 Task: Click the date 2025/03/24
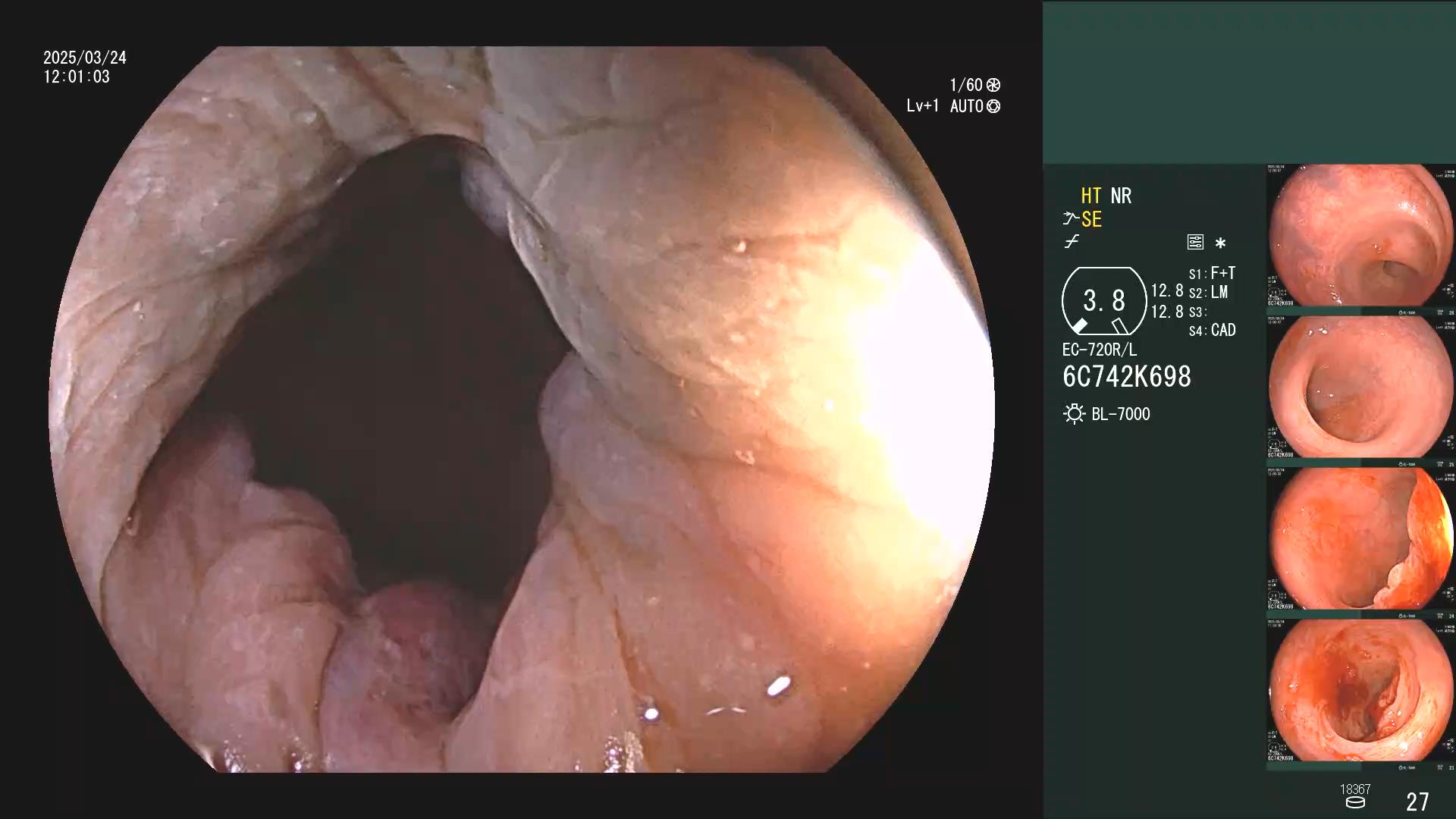click(x=85, y=58)
